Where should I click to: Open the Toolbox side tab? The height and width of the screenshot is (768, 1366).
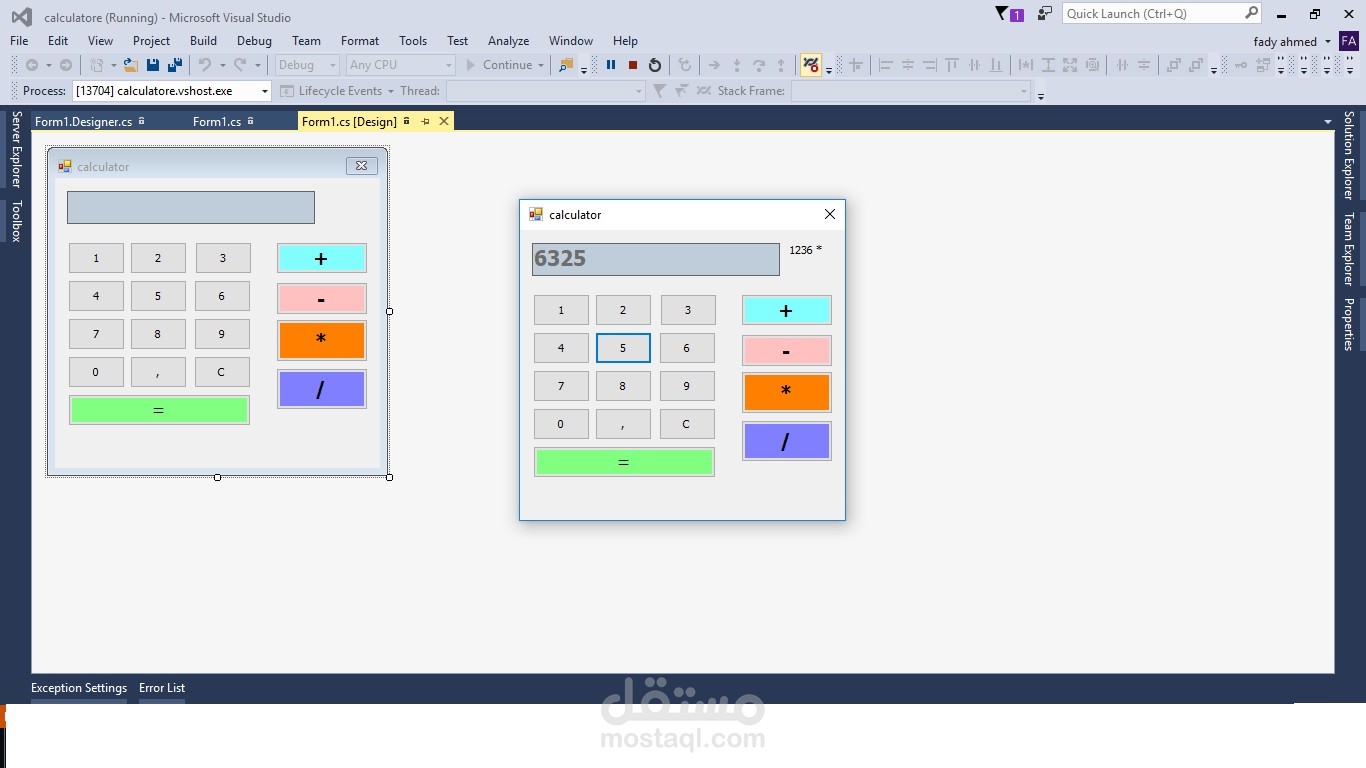click(x=16, y=221)
